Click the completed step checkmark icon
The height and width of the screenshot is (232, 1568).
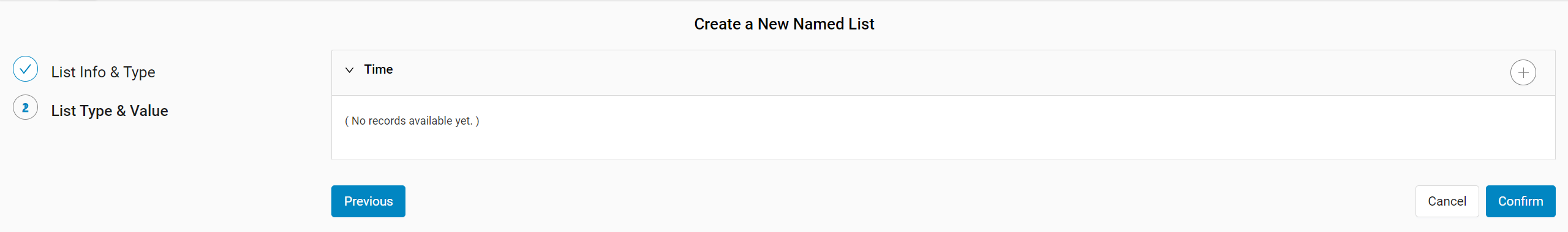[25, 69]
